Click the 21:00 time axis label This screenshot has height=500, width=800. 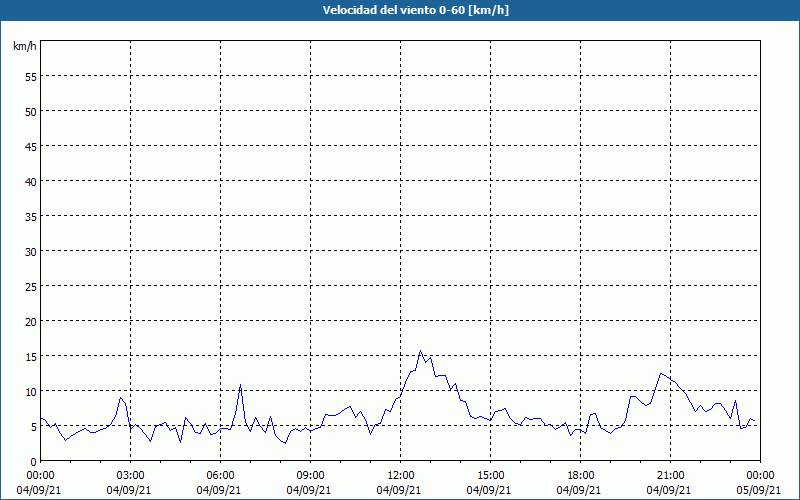[x=670, y=476]
